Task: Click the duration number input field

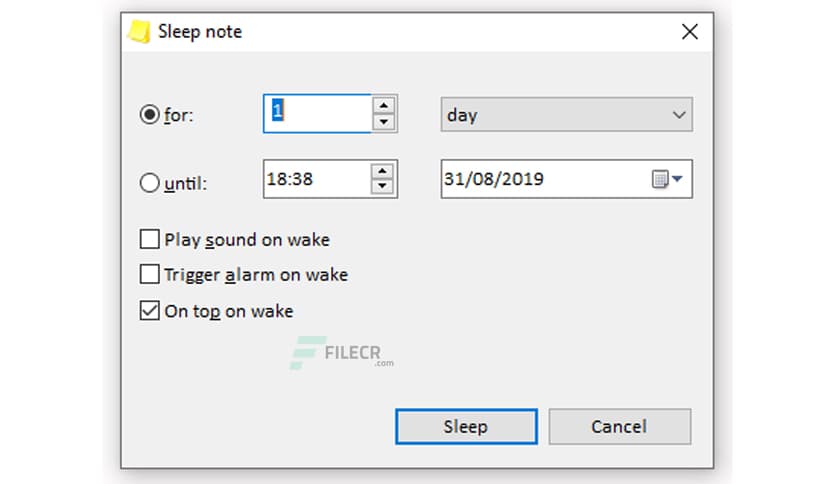Action: (317, 114)
